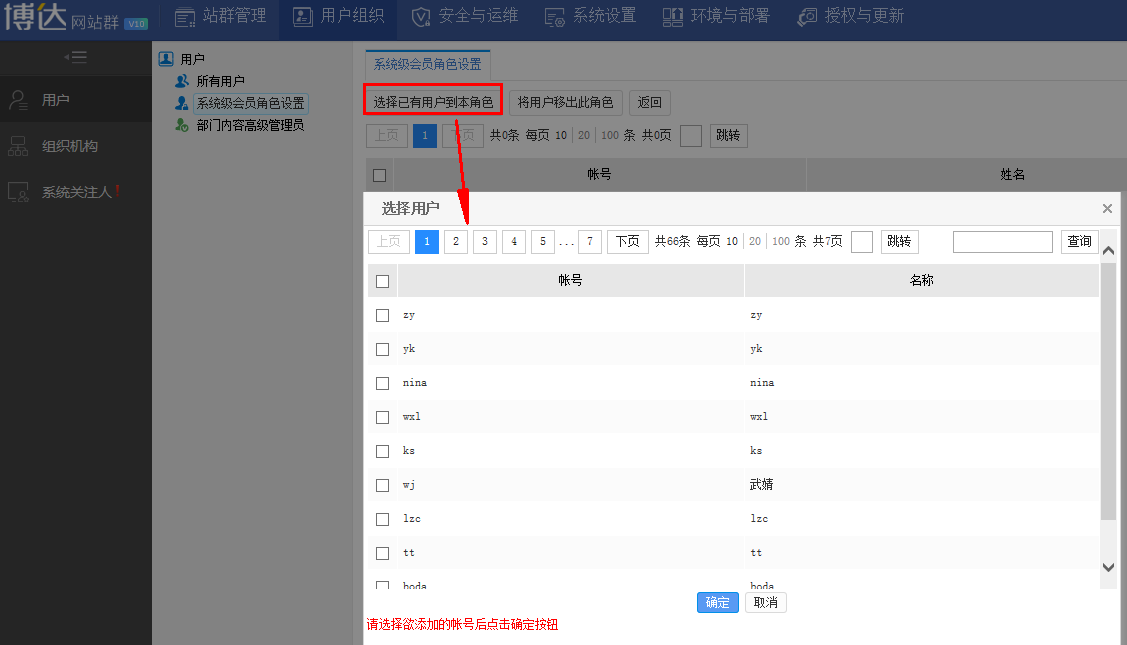Select the 组织机构 sidebar icon

[x=18, y=146]
